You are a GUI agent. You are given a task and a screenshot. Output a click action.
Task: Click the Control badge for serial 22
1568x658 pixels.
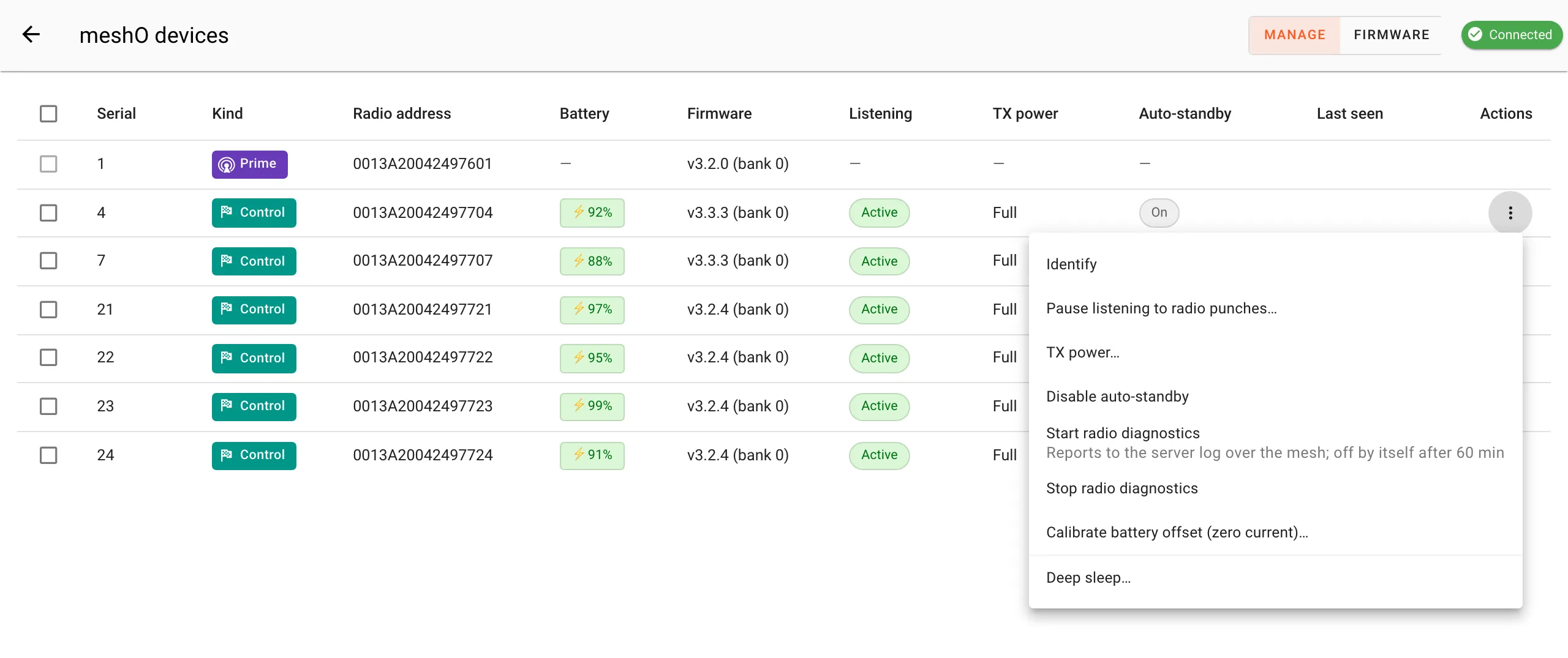click(254, 358)
